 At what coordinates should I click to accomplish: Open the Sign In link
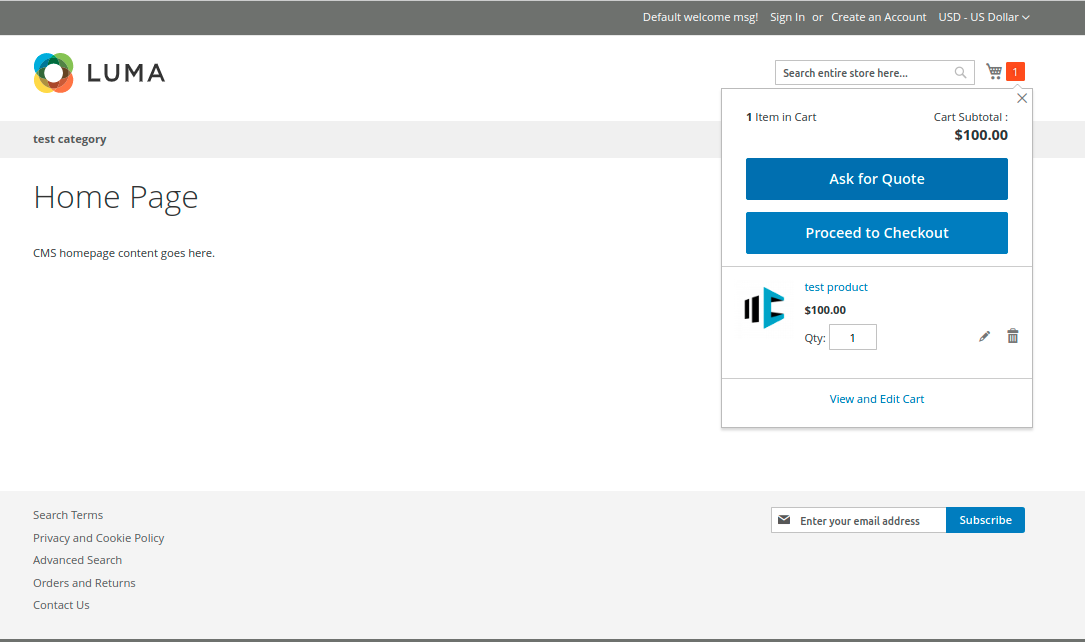787,17
